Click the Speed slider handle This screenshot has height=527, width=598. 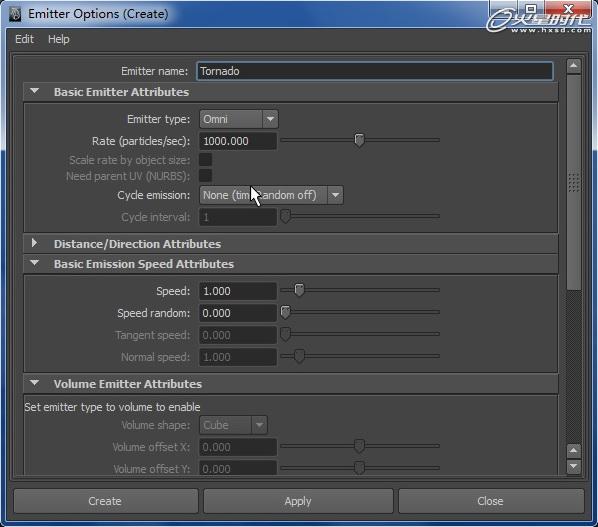(299, 290)
